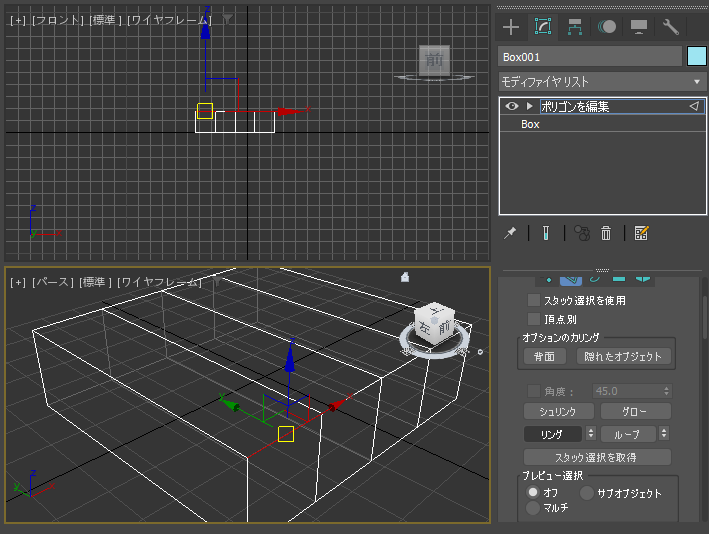709x534 pixels.
Task: Open the [標準] menu in front viewport
Action: [105, 20]
